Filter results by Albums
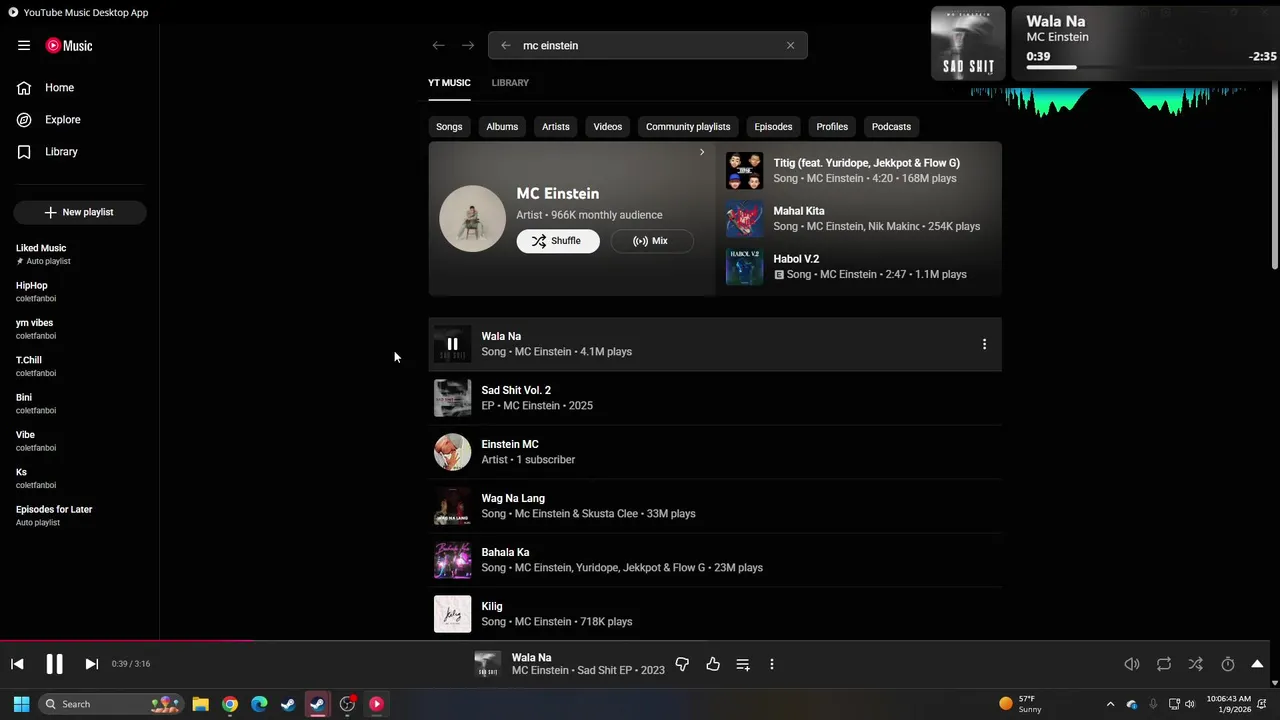The image size is (1280, 720). point(502,127)
